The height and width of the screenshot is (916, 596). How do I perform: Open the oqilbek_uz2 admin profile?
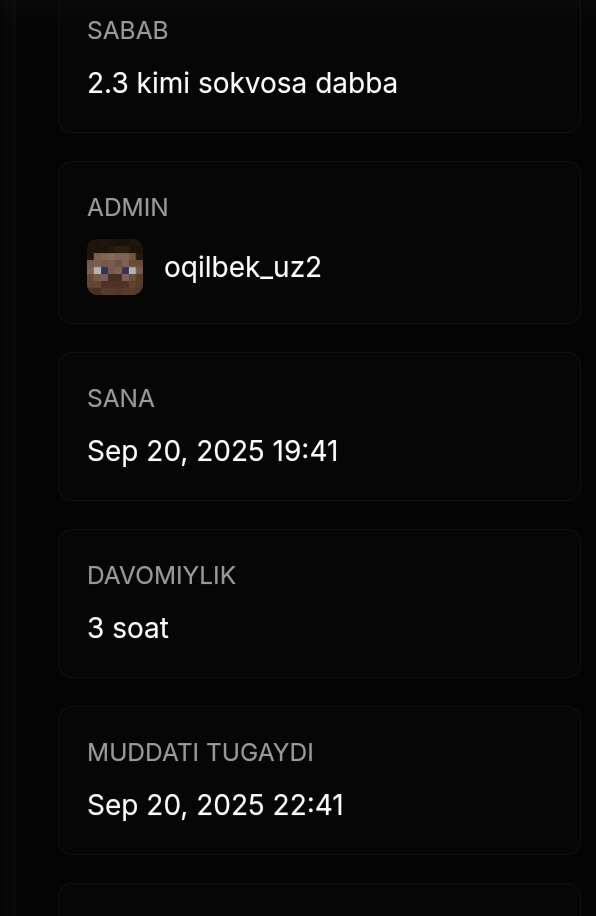coord(242,267)
